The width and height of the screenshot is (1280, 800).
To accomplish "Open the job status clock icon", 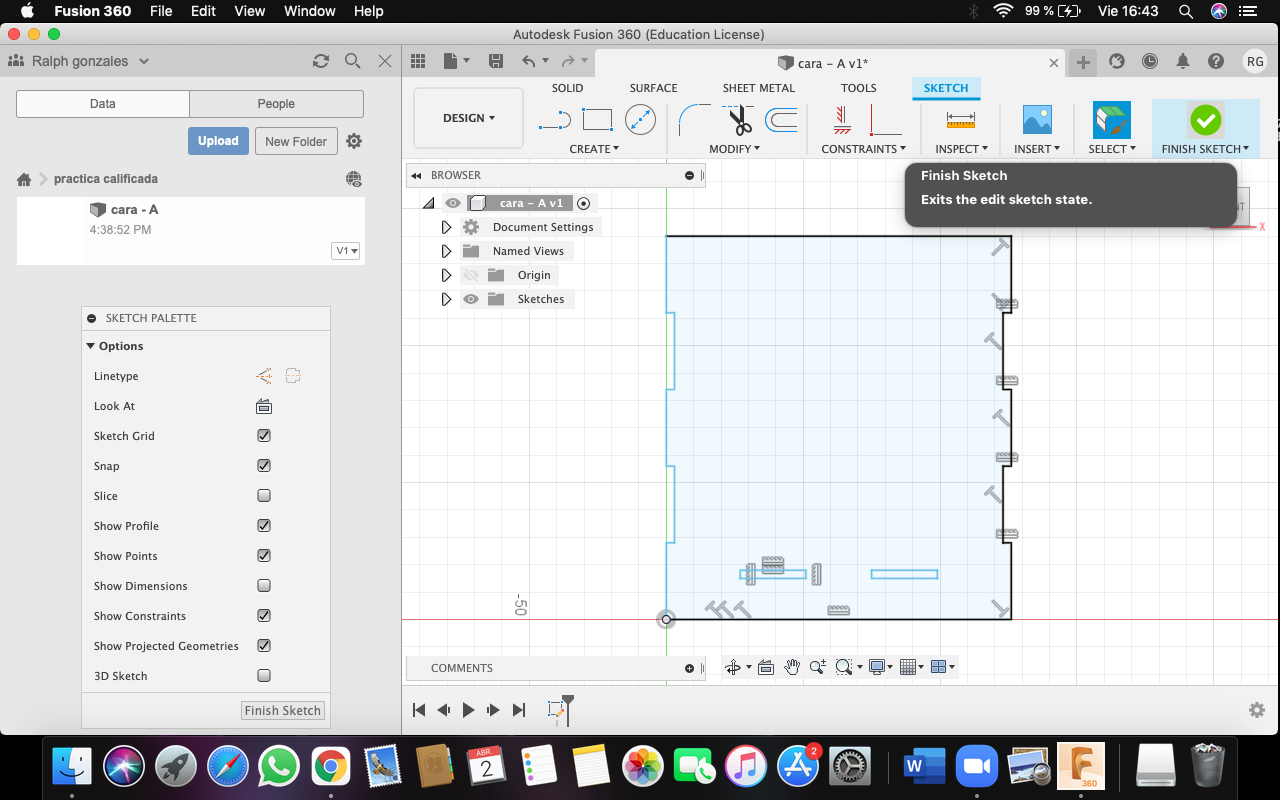I will [x=1150, y=61].
